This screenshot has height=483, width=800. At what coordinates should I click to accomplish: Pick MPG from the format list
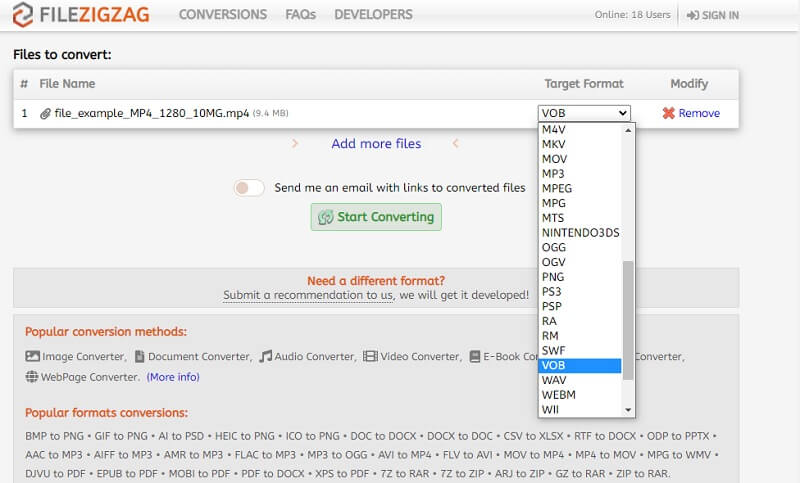coord(580,204)
